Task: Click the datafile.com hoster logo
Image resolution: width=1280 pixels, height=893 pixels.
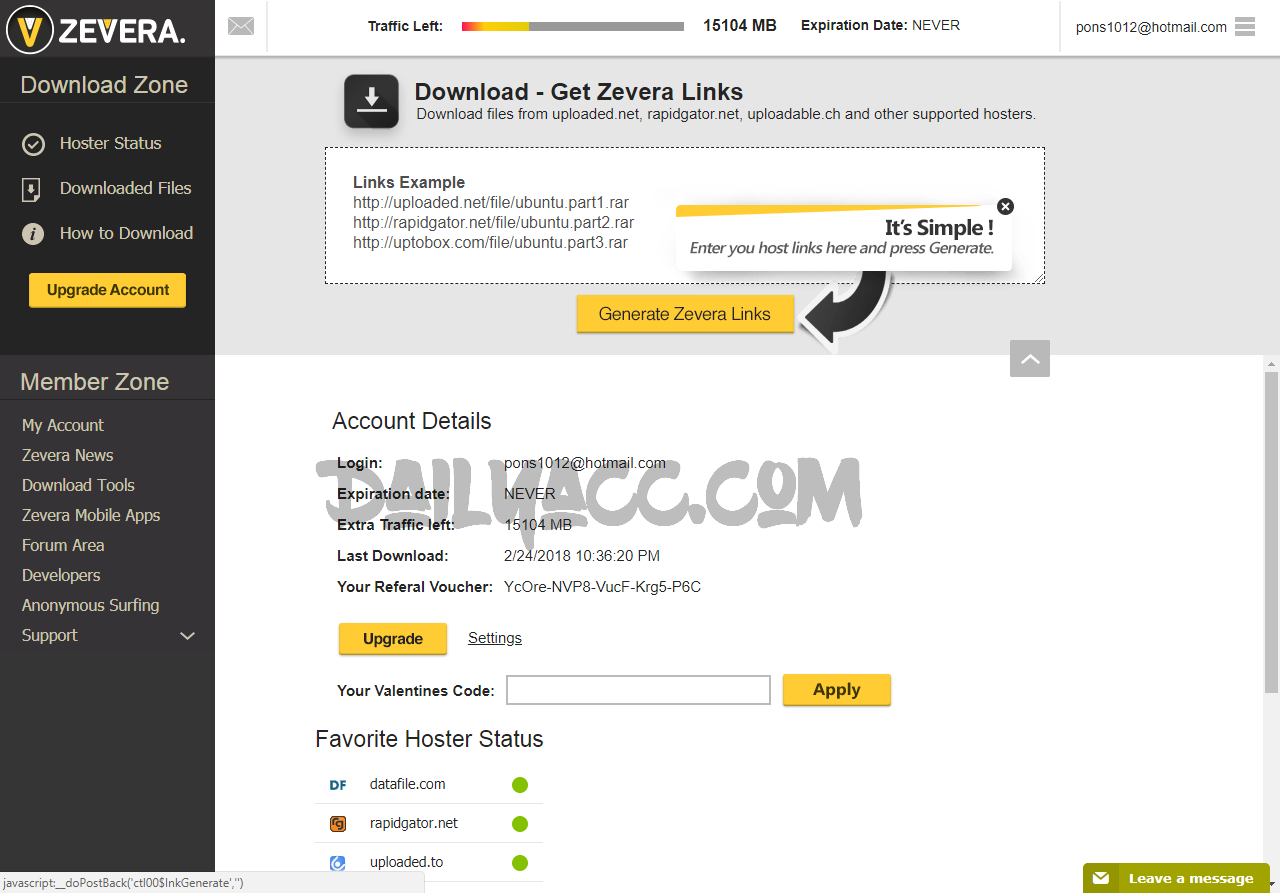Action: [x=338, y=785]
